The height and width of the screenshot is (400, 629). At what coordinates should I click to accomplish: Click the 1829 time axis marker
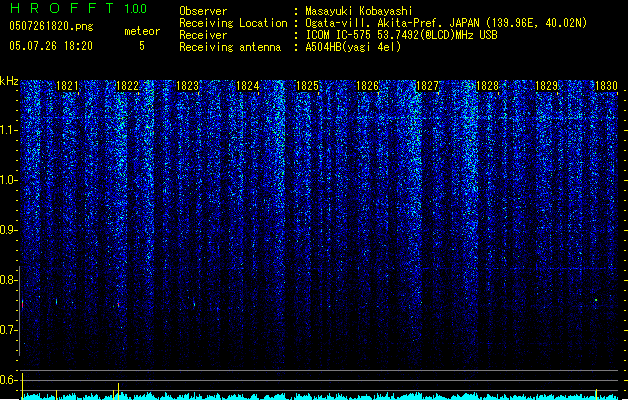pyautogui.click(x=547, y=86)
